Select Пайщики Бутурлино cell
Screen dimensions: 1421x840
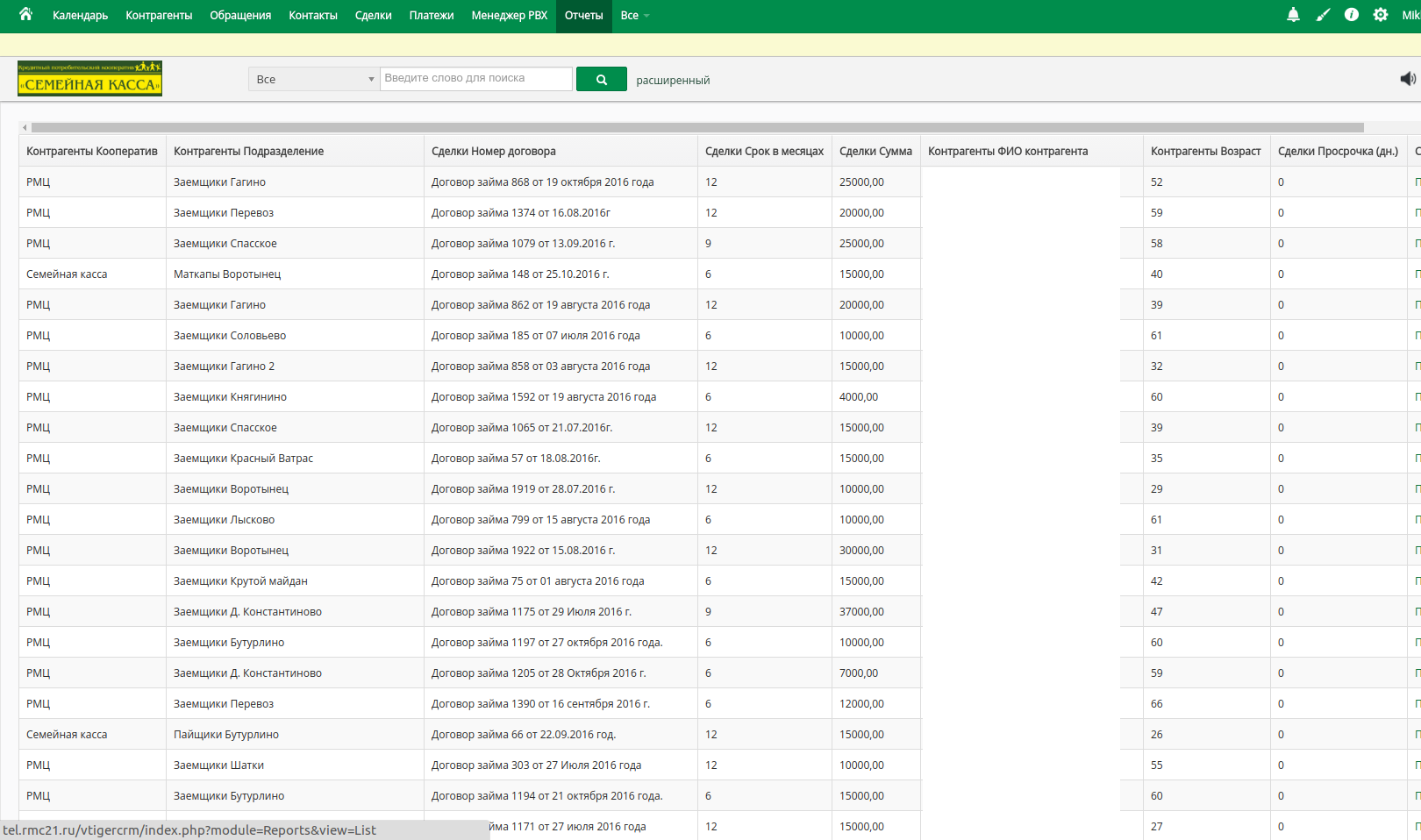coord(295,734)
